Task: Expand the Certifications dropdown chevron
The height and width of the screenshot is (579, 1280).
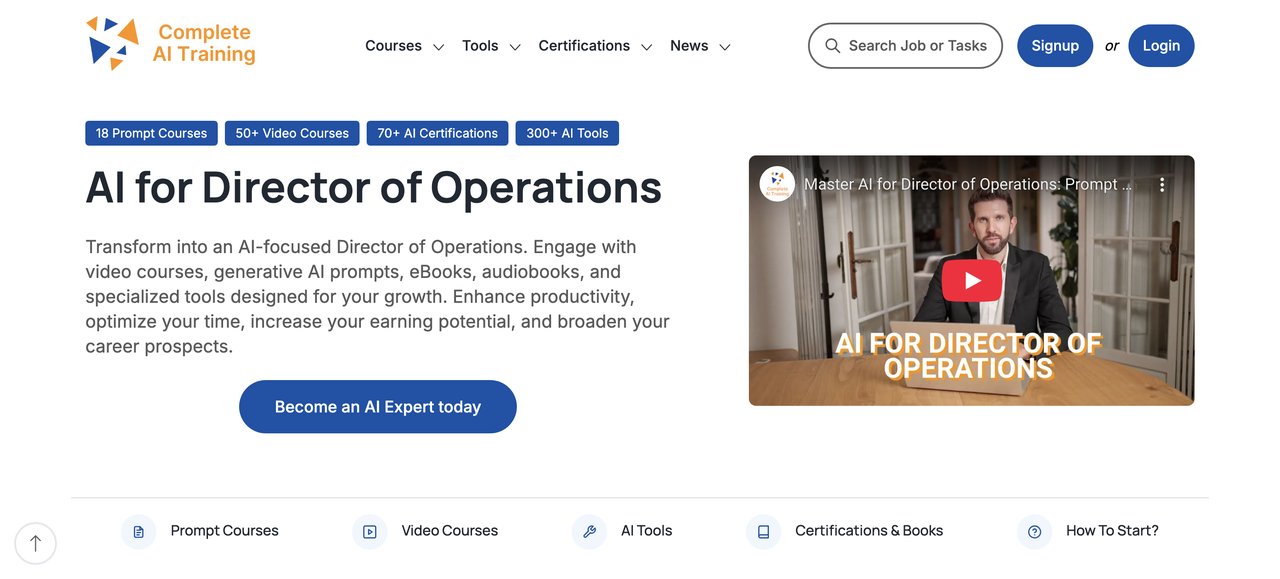Action: 647,47
